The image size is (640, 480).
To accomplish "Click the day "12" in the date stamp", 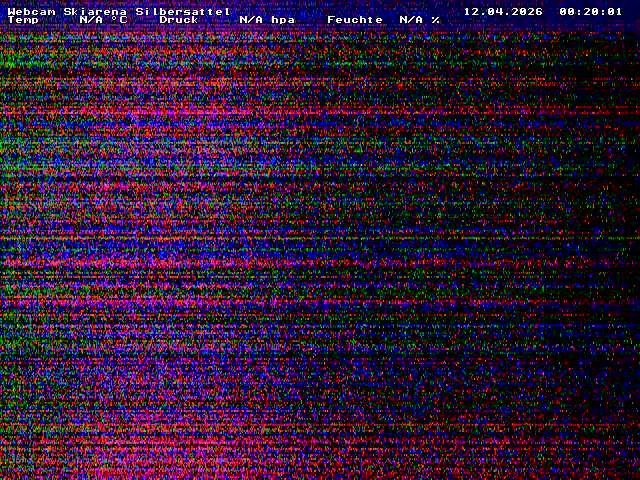I will (x=471, y=11).
